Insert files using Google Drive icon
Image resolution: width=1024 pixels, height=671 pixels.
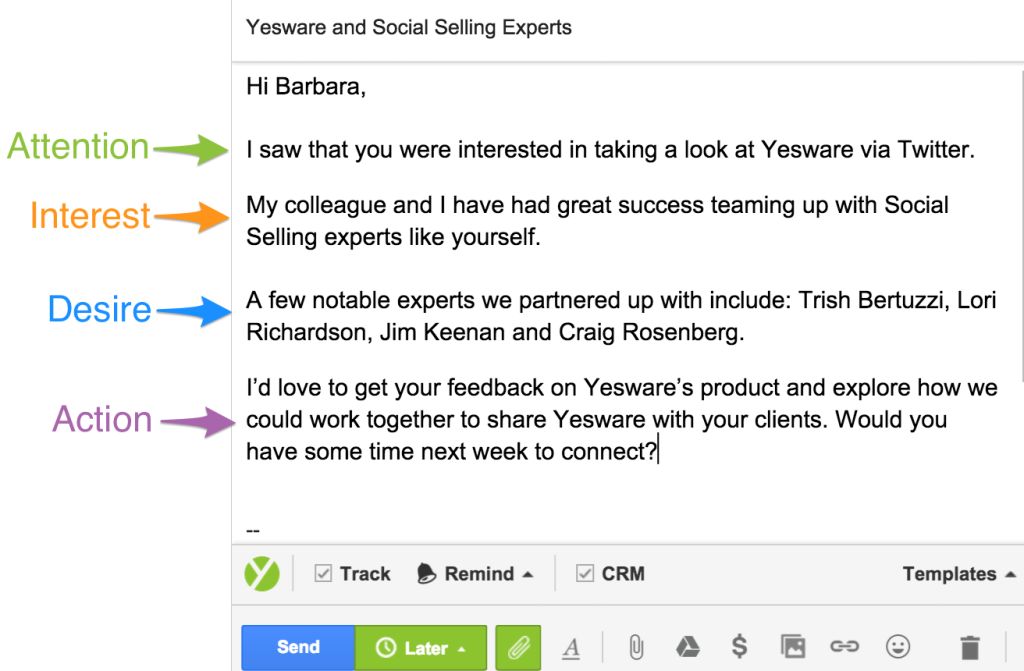[x=687, y=647]
